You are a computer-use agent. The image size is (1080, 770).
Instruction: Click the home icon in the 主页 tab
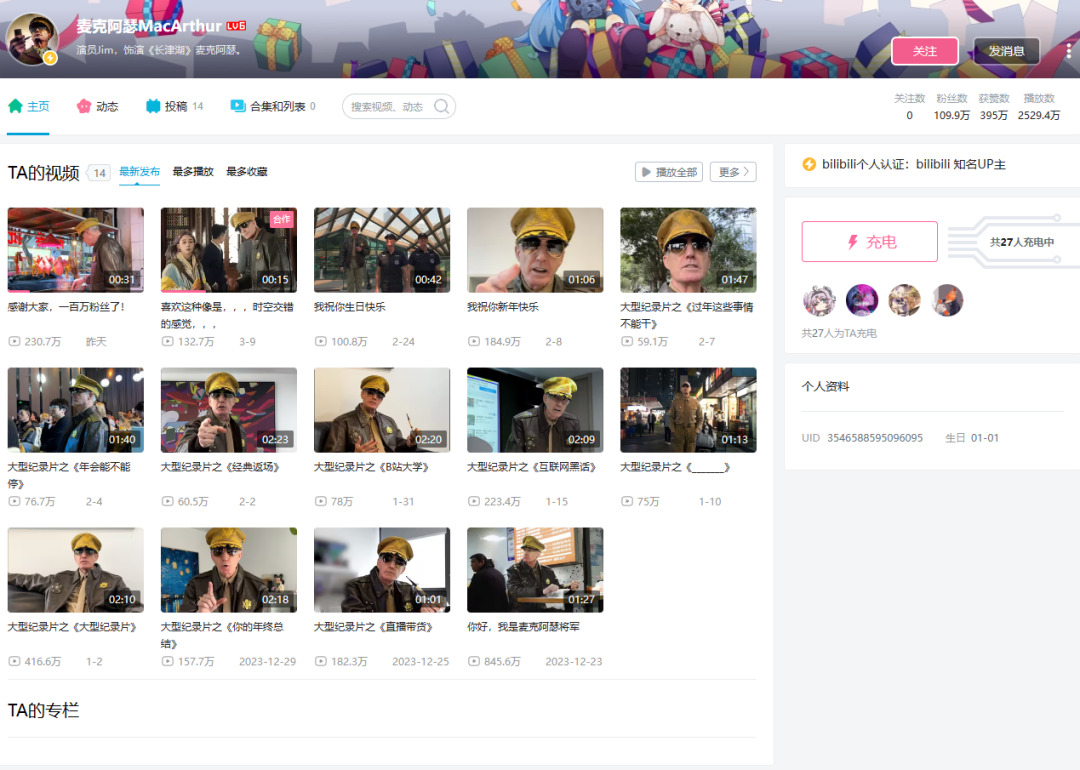(15, 106)
